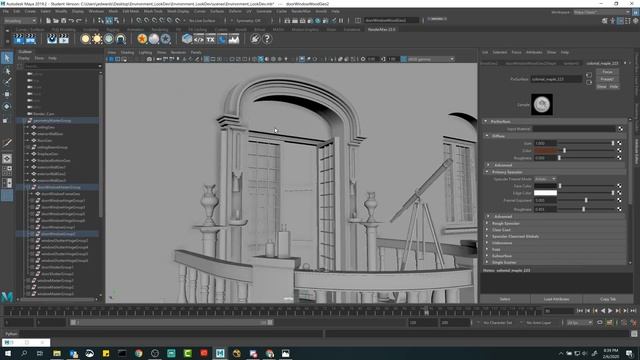Image resolution: width=640 pixels, height=360 pixels.
Task: Click the Select button at panel bottom
Action: pos(505,299)
